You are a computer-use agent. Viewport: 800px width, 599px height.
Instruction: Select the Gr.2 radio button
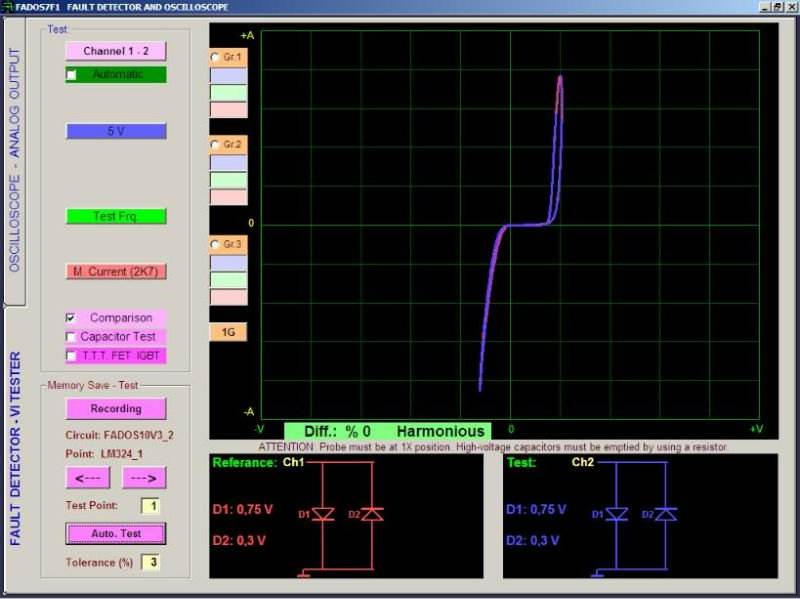pos(215,145)
